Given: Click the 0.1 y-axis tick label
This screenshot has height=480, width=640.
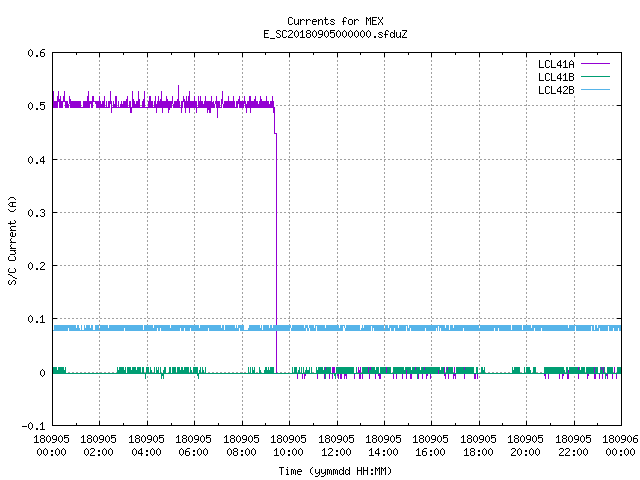Looking at the screenshot, I should click(36, 319).
